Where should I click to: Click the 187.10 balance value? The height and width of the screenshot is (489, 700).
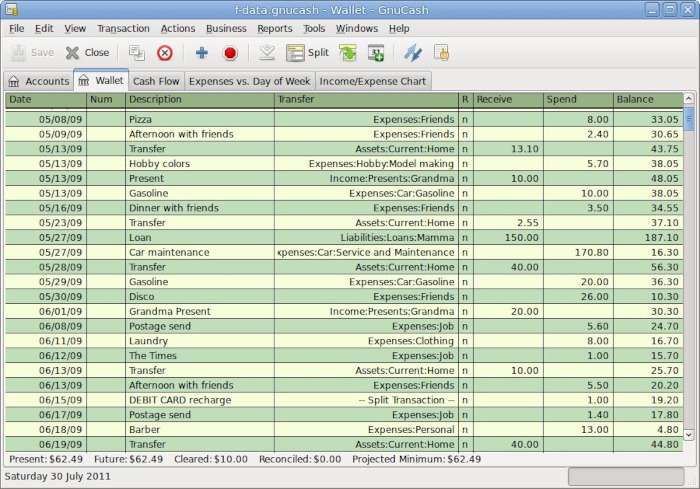(x=648, y=238)
